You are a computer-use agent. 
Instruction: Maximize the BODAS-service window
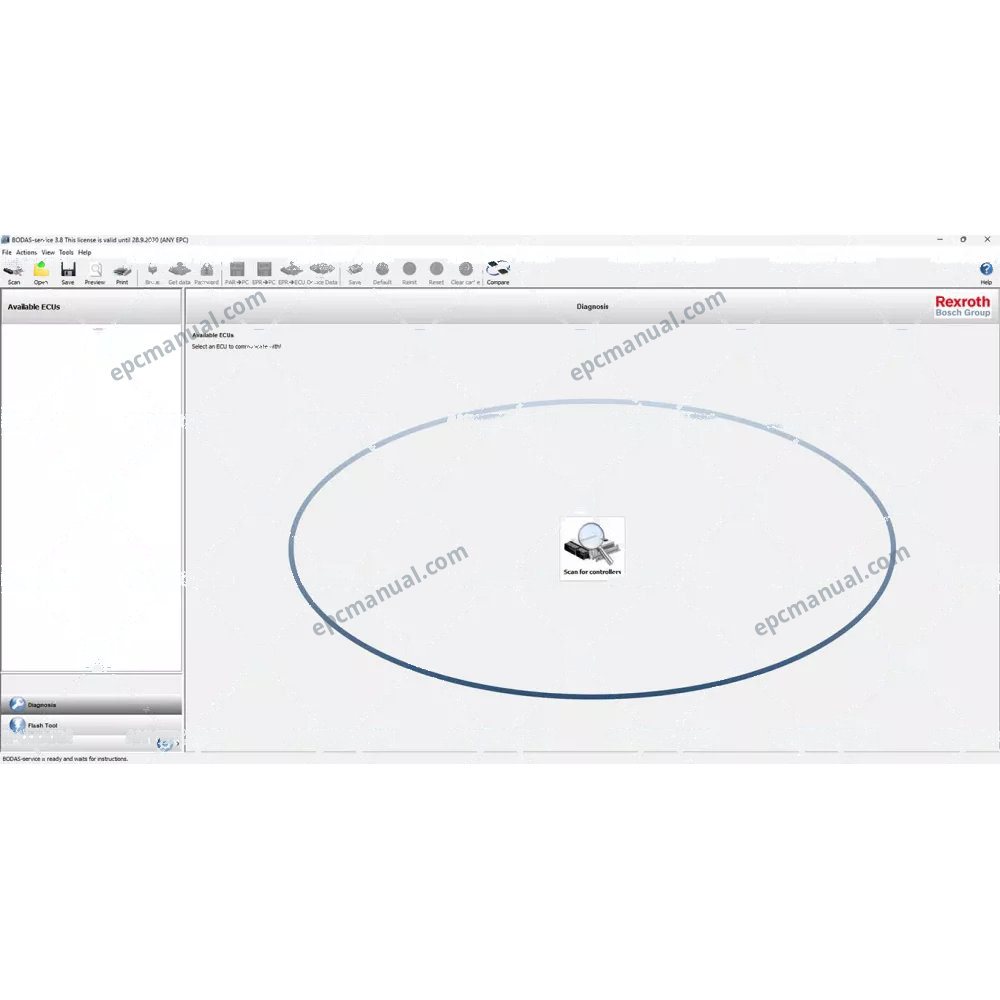[963, 240]
